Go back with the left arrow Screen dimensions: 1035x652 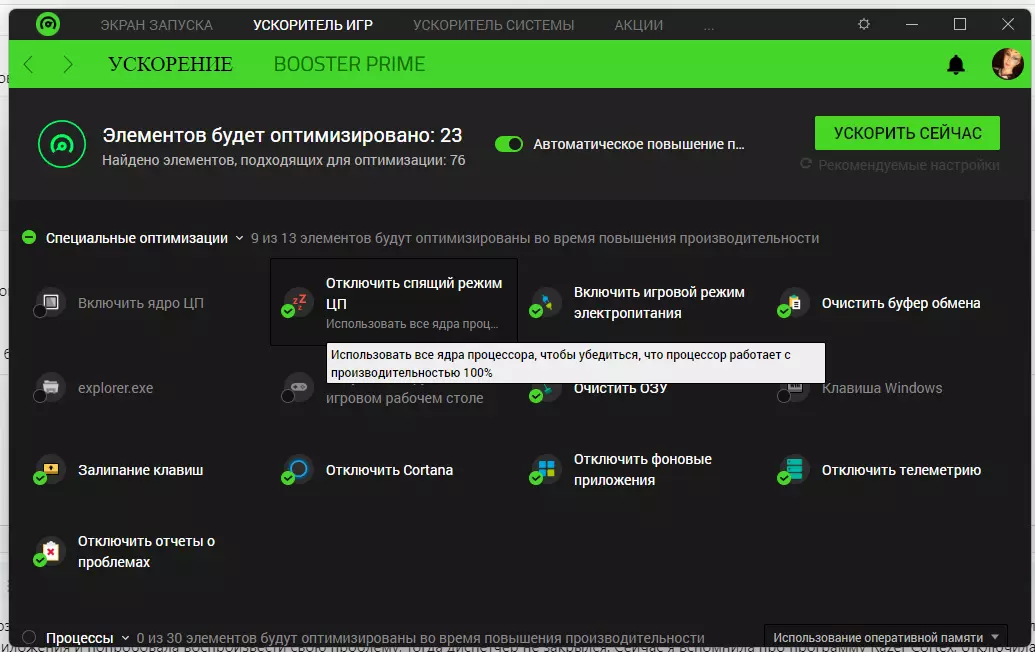(x=28, y=64)
